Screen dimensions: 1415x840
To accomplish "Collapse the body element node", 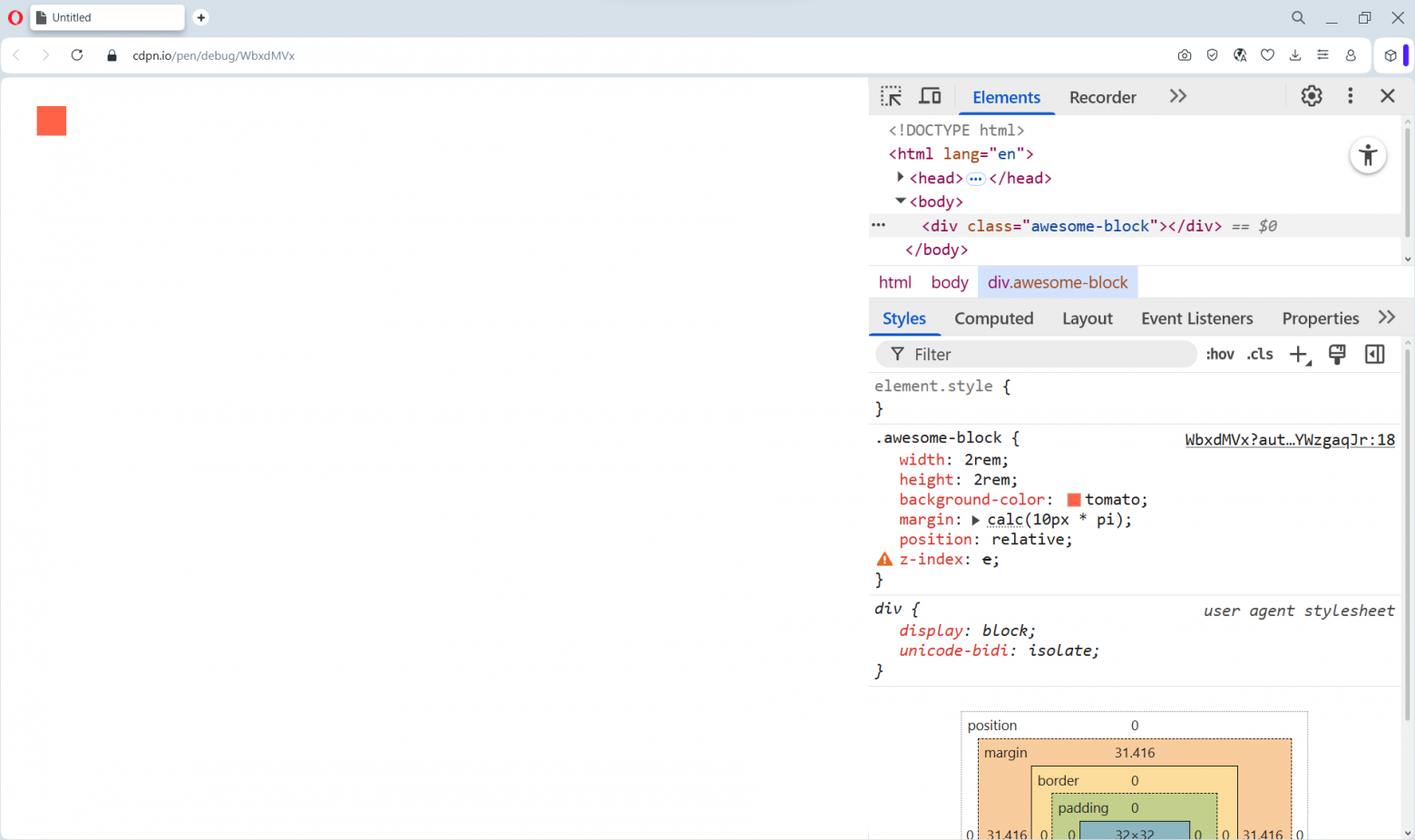I will (900, 201).
